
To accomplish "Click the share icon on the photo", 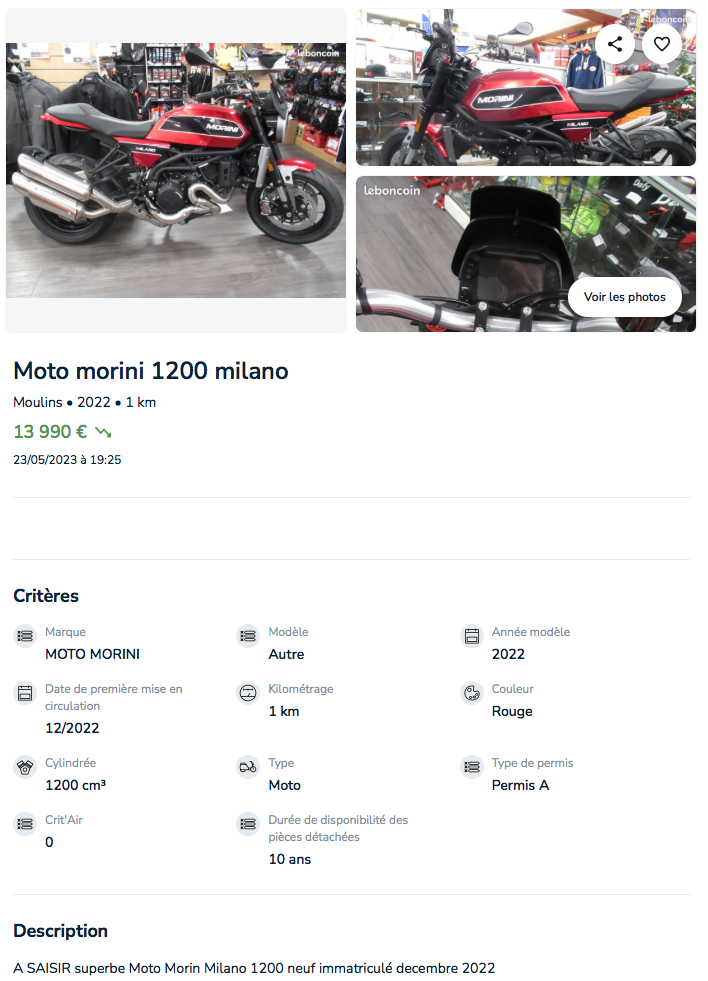I will point(615,44).
